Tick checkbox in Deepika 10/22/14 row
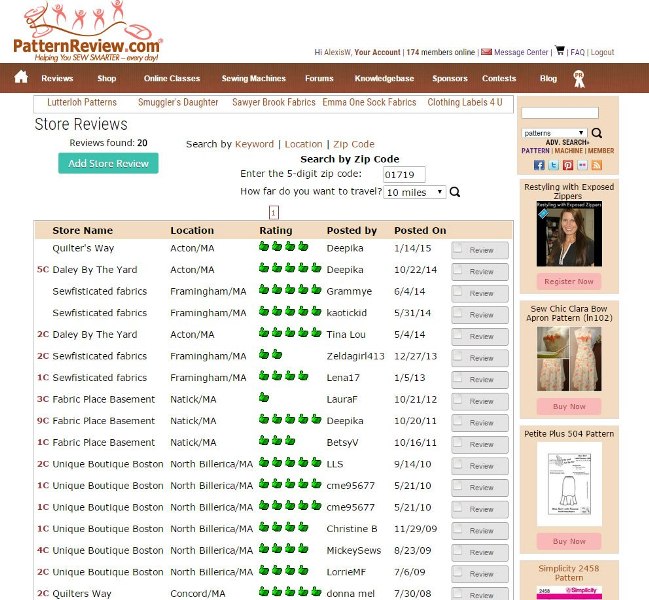This screenshot has width=649, height=600. (x=457, y=270)
